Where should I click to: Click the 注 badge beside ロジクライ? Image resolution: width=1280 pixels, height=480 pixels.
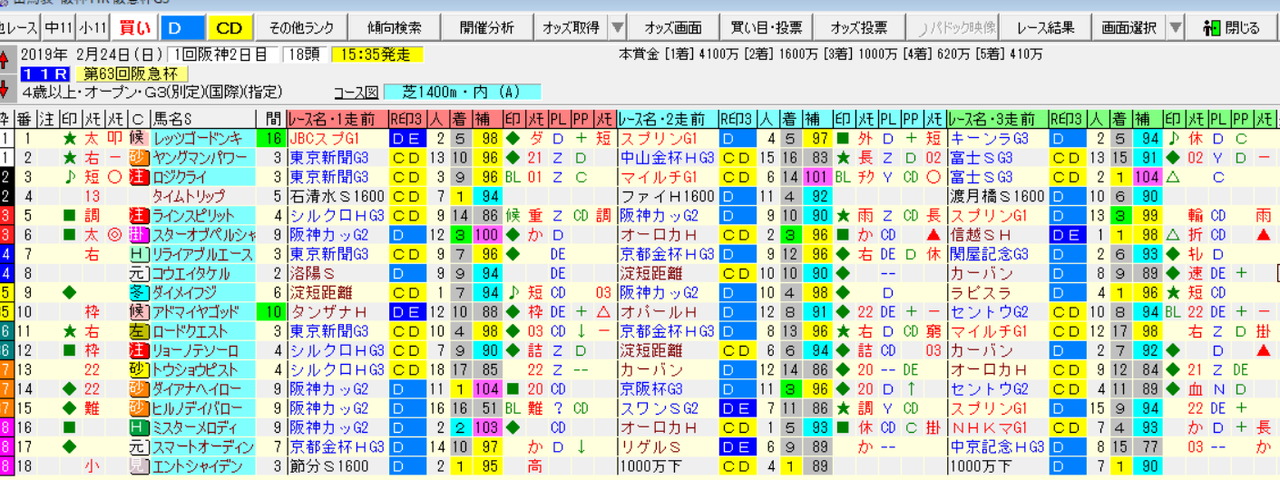[x=138, y=174]
